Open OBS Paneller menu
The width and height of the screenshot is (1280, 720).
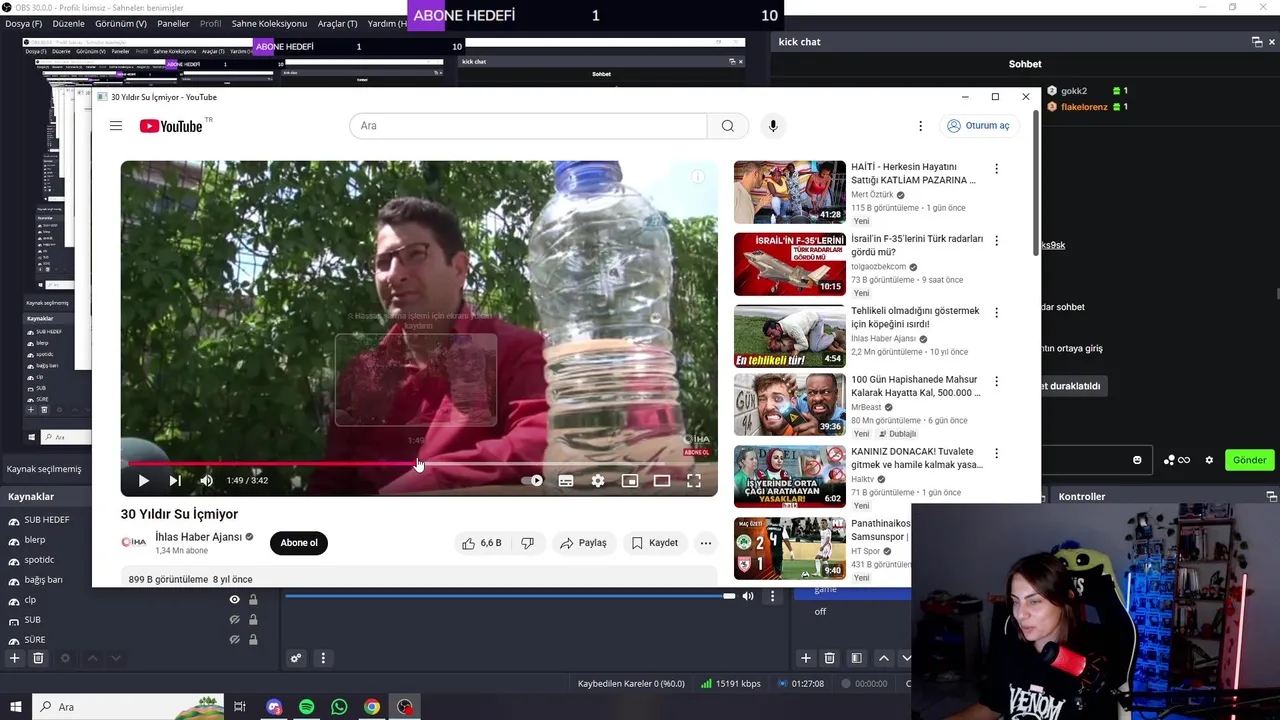[173, 23]
